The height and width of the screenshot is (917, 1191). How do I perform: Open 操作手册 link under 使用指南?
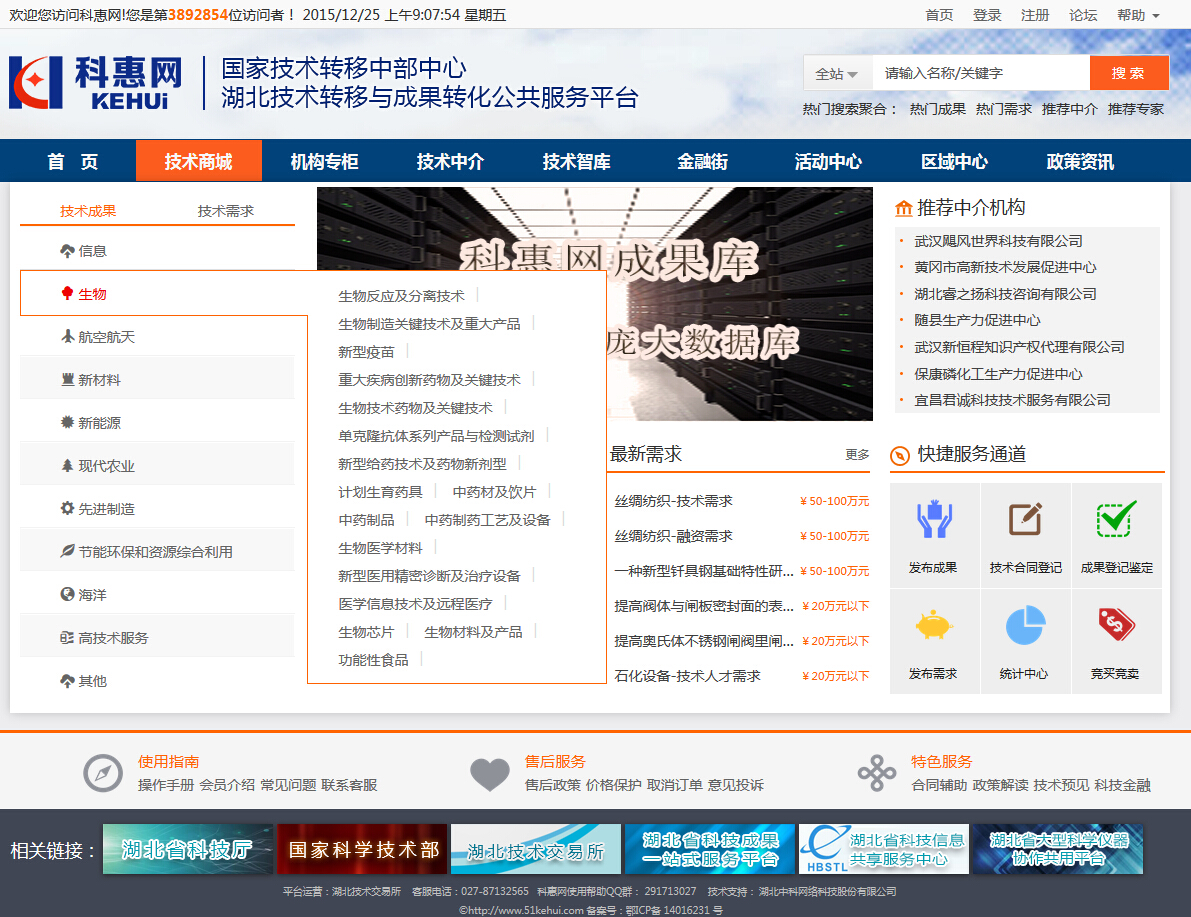166,785
